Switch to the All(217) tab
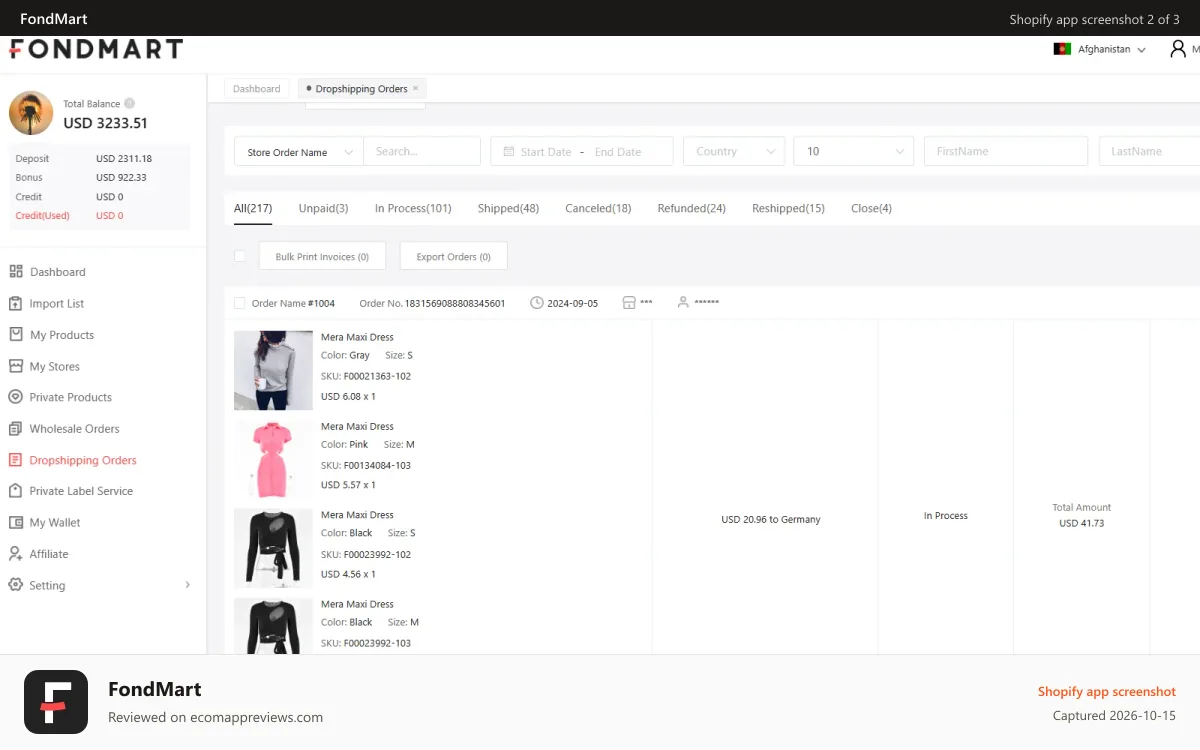This screenshot has height=750, width=1200. coord(253,209)
